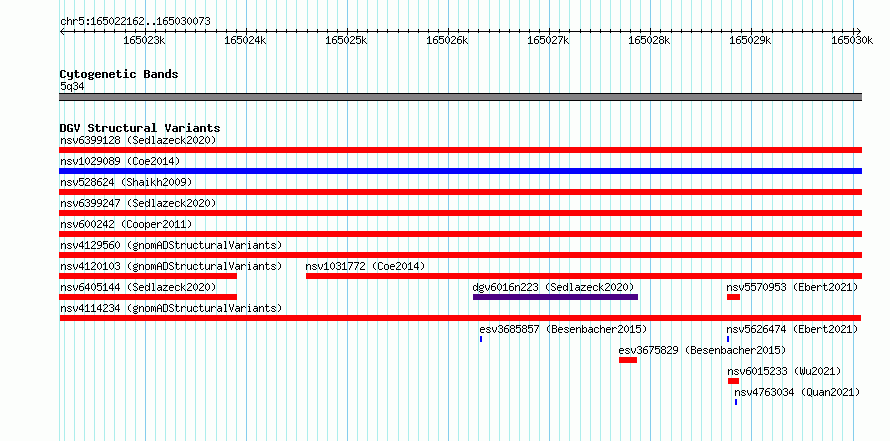The width and height of the screenshot is (890, 441).
Task: Select the tiny blue esv3685857 marker
Action: [x=481, y=339]
